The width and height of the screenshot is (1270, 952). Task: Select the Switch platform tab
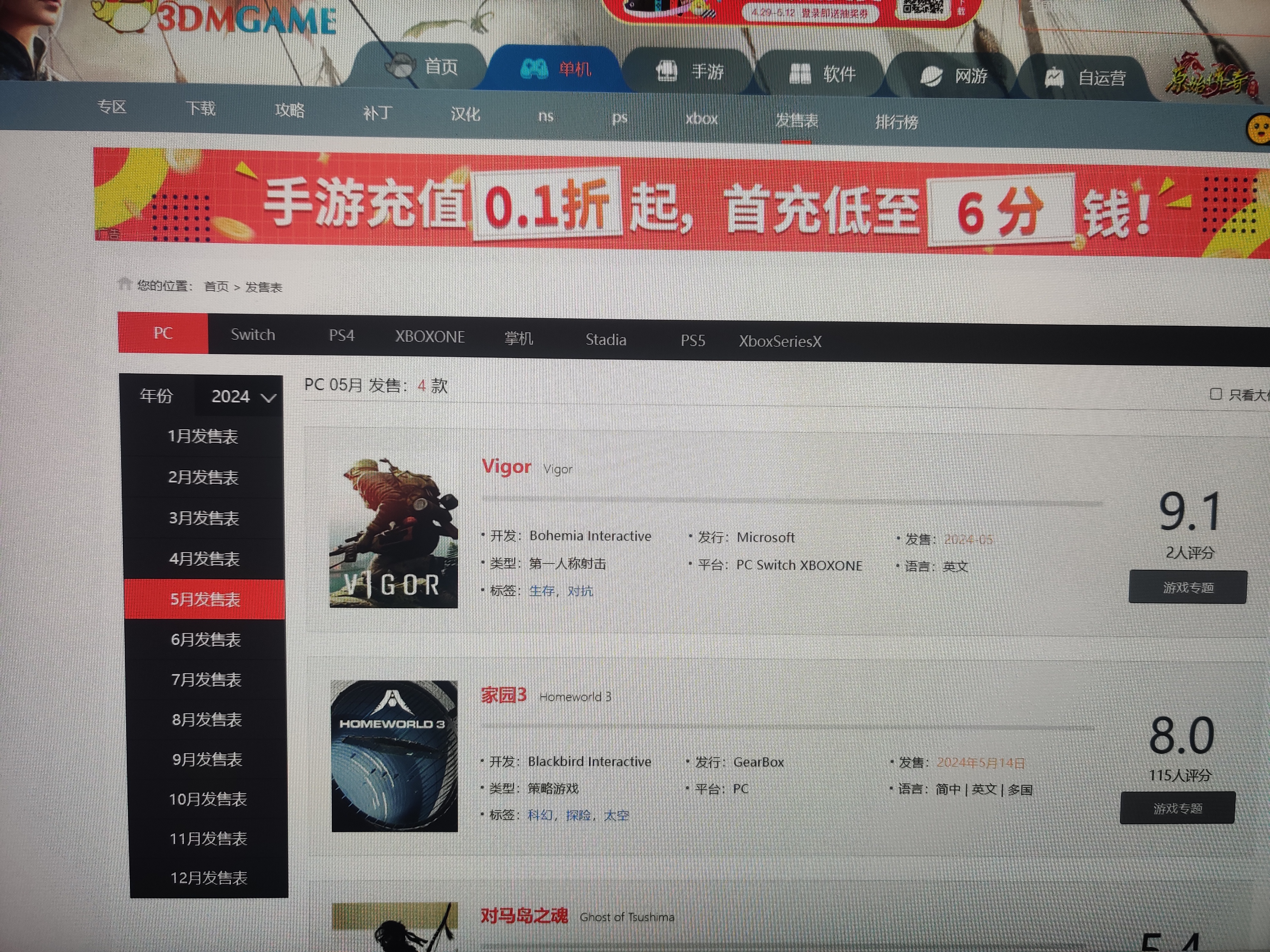[x=253, y=334]
